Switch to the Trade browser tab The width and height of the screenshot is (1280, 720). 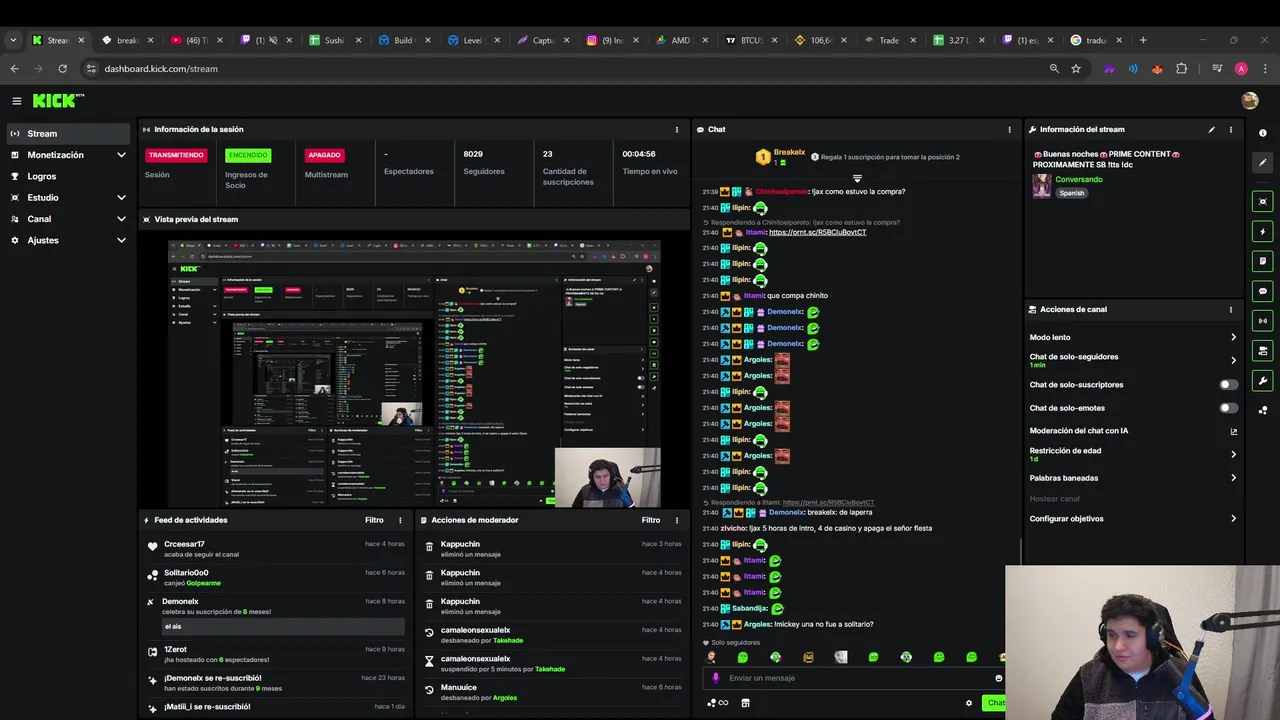click(x=889, y=40)
